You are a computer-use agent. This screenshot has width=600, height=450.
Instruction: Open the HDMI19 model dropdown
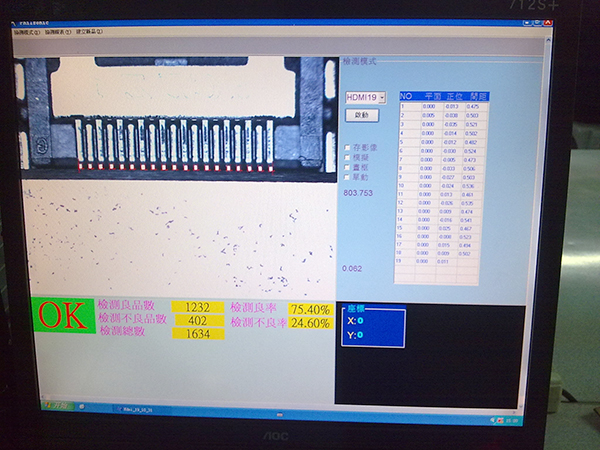point(381,97)
